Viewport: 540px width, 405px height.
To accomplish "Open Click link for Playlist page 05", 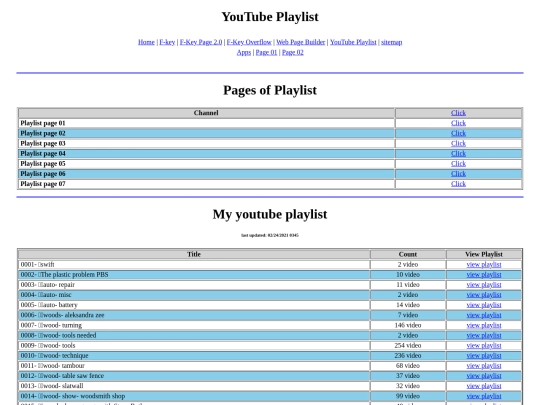I will (x=458, y=164).
